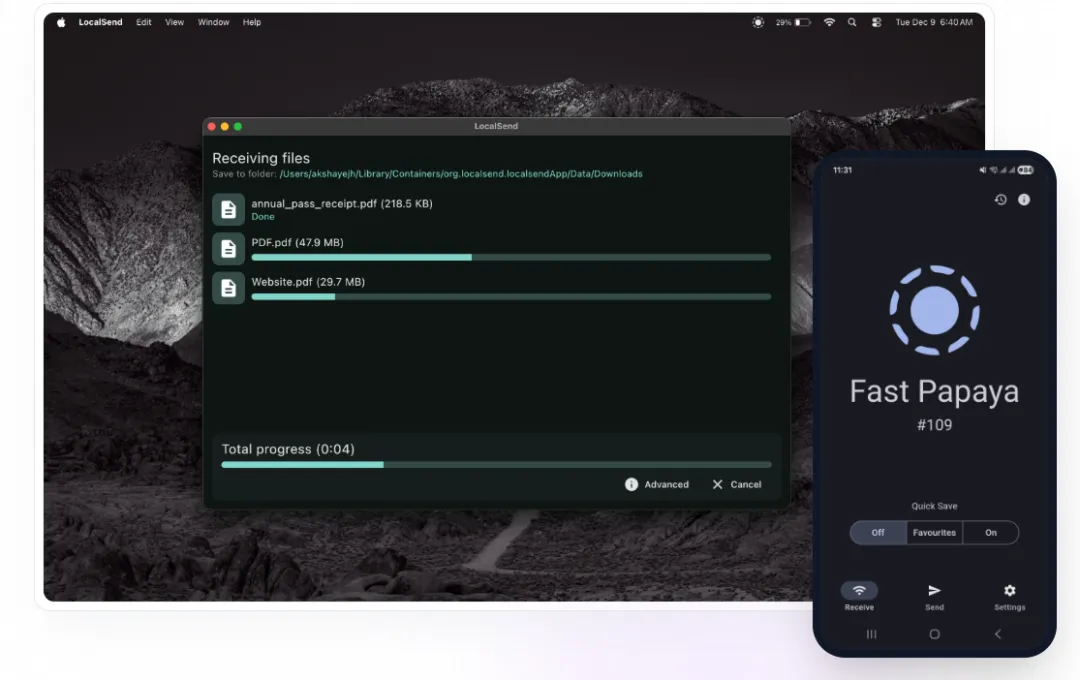
Task: Open the Help menu
Action: tap(251, 22)
